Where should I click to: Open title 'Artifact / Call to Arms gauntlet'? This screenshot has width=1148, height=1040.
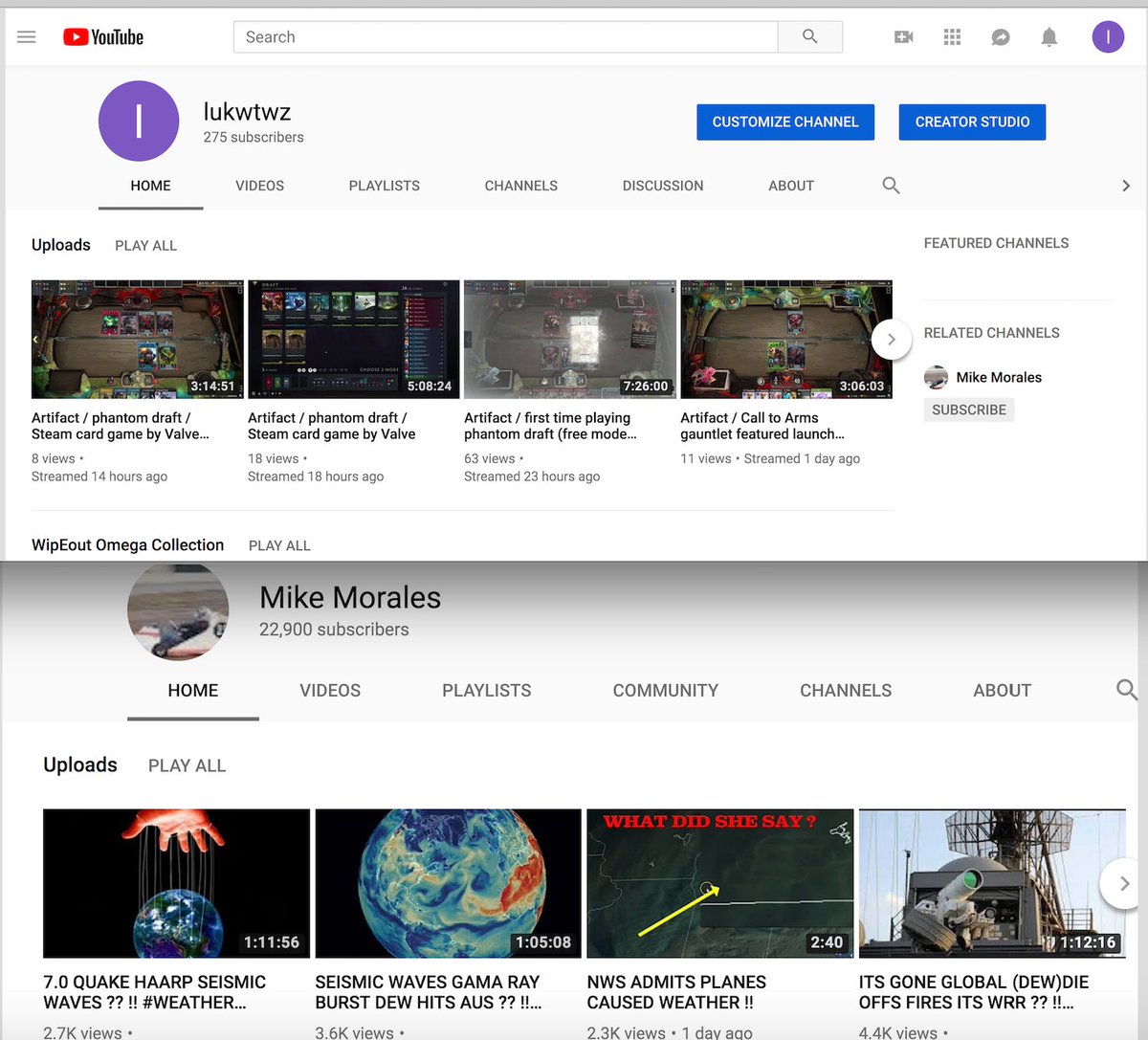pos(762,426)
